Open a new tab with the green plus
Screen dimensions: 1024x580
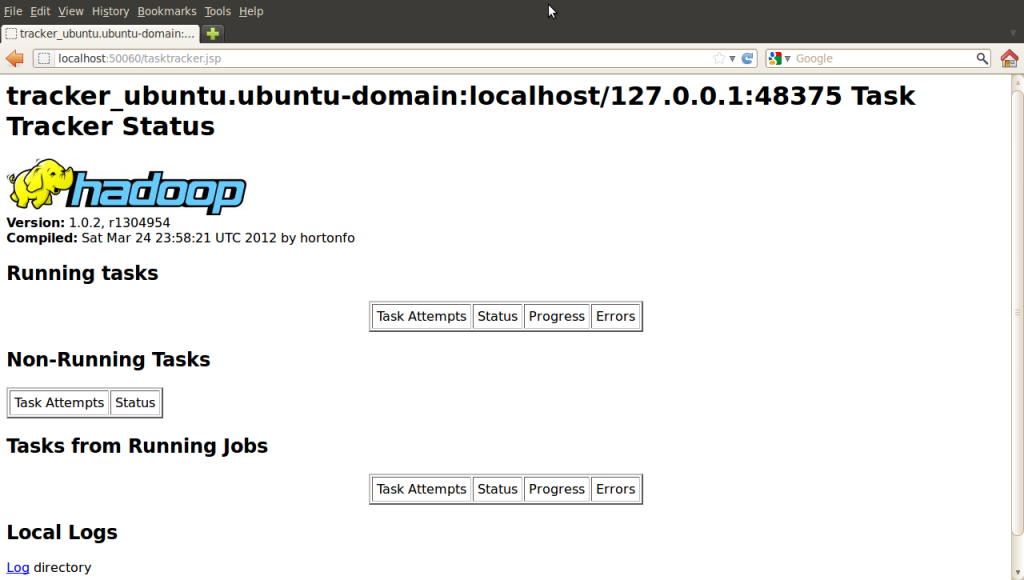pyautogui.click(x=210, y=33)
